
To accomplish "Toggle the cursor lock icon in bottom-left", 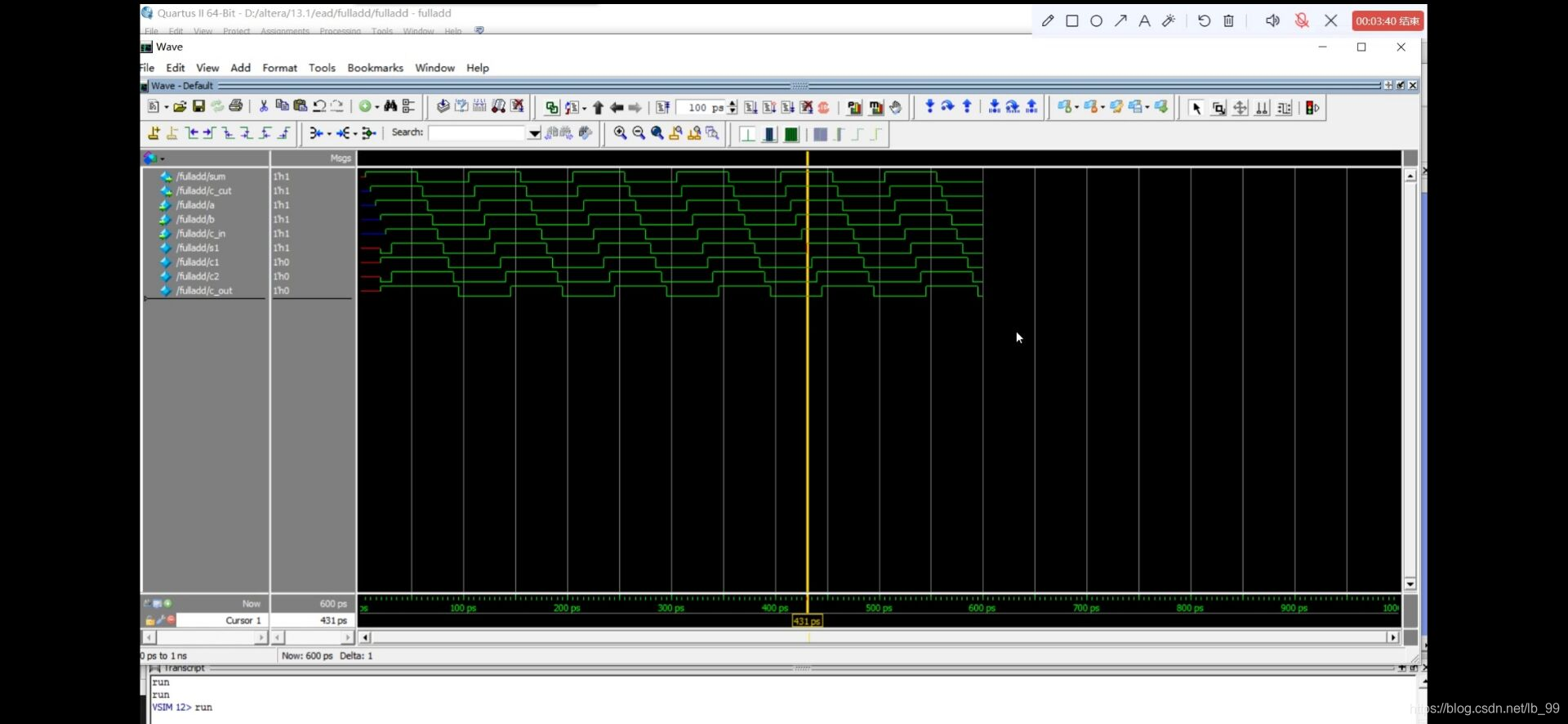I will [x=150, y=620].
